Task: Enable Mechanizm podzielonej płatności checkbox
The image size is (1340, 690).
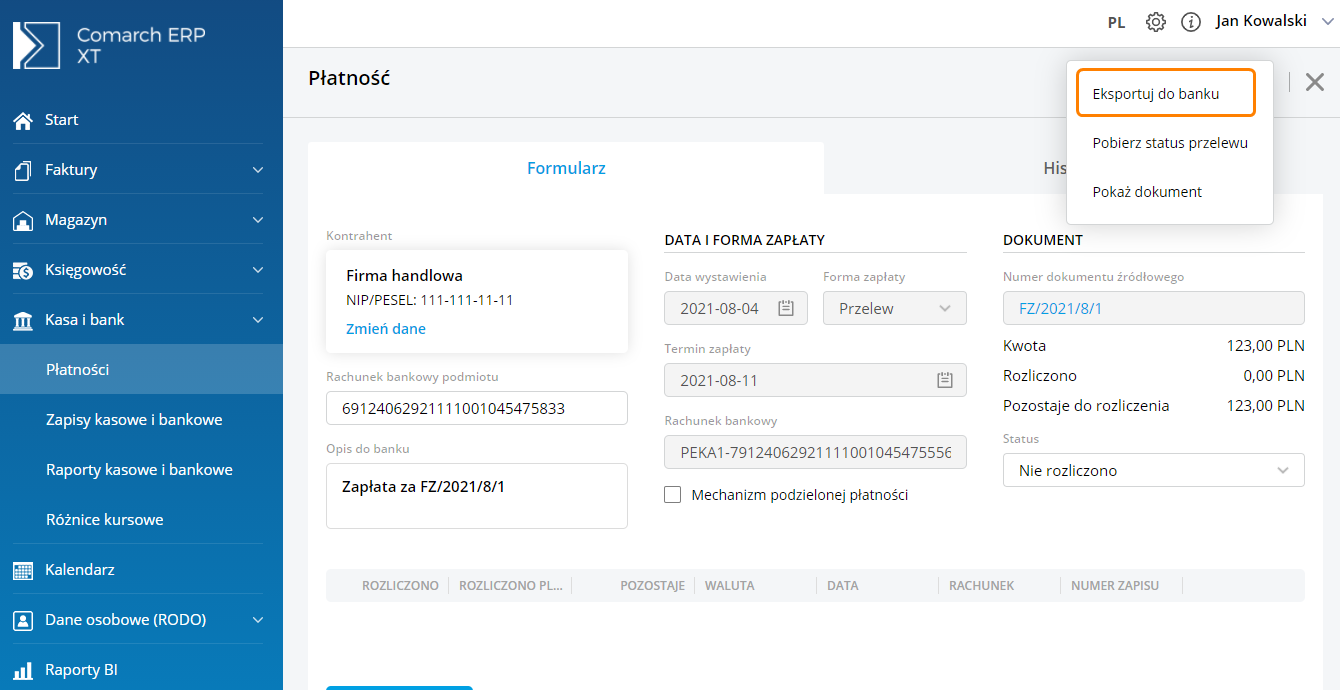Action: [673, 495]
